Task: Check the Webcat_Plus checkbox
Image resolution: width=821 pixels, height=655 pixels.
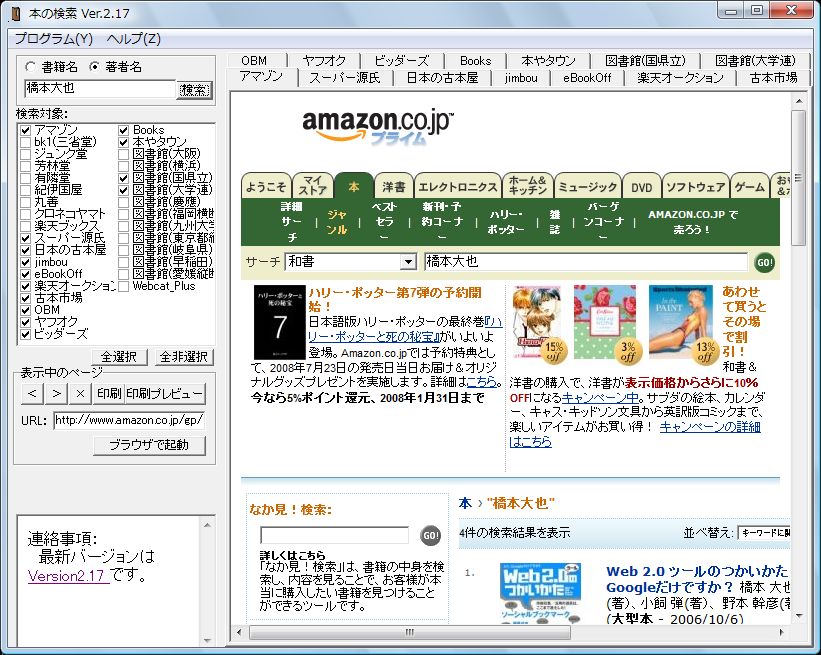Action: (123, 286)
